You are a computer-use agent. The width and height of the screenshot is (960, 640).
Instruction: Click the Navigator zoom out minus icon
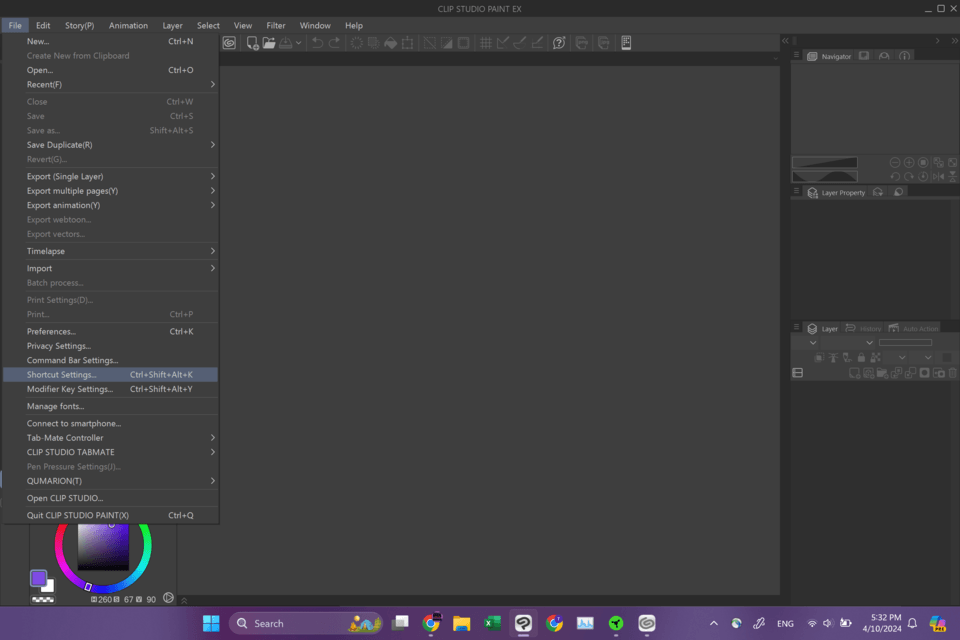click(894, 162)
